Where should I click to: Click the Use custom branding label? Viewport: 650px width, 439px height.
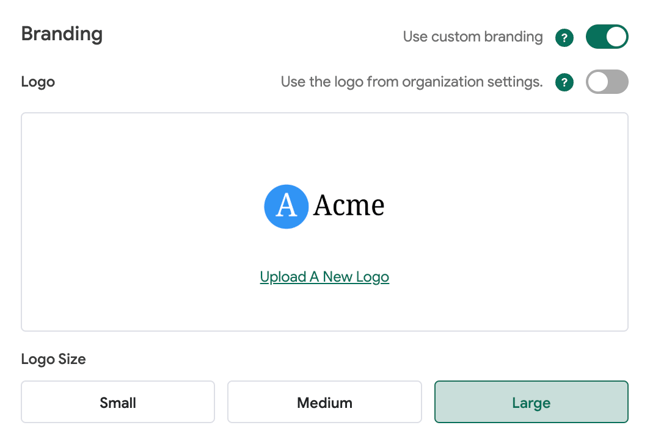click(x=472, y=37)
